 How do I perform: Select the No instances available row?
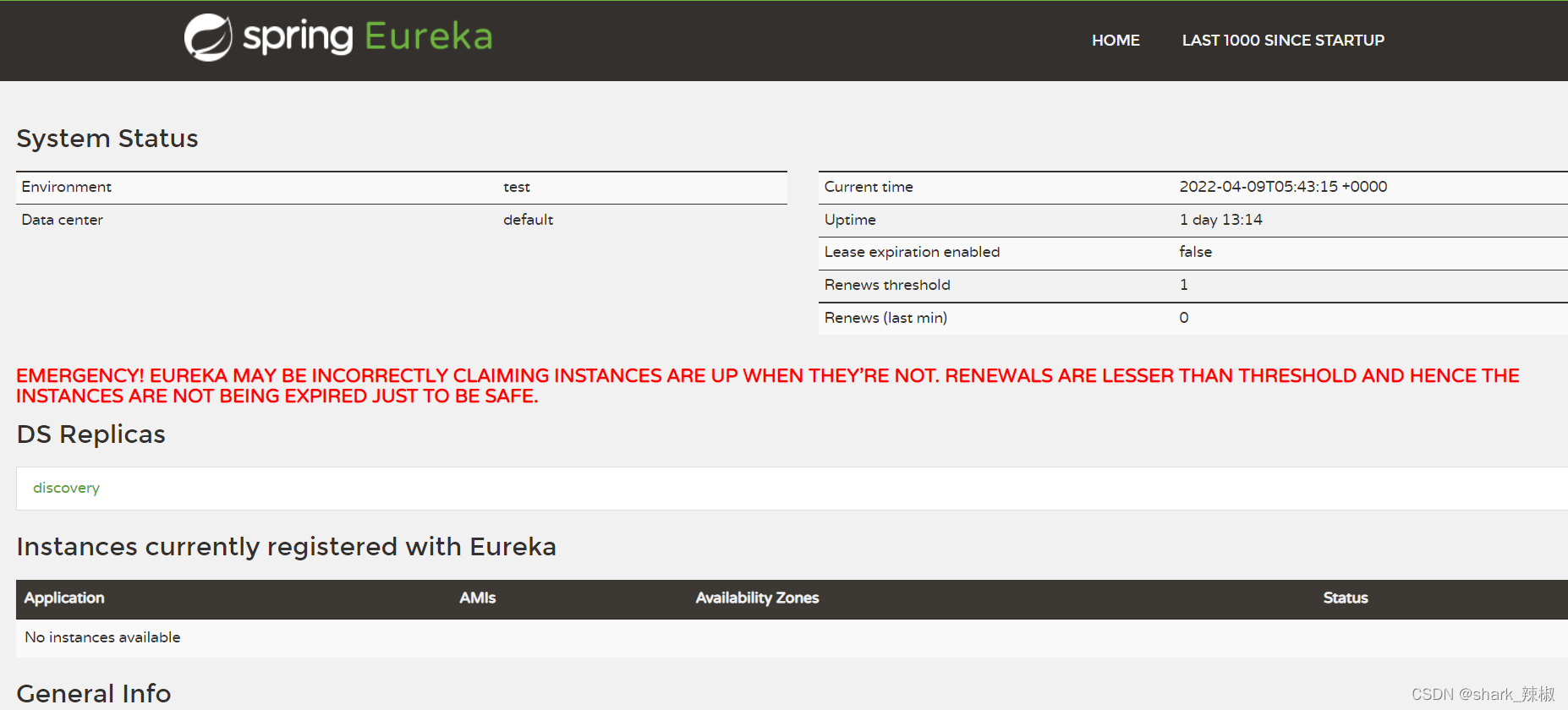792,638
